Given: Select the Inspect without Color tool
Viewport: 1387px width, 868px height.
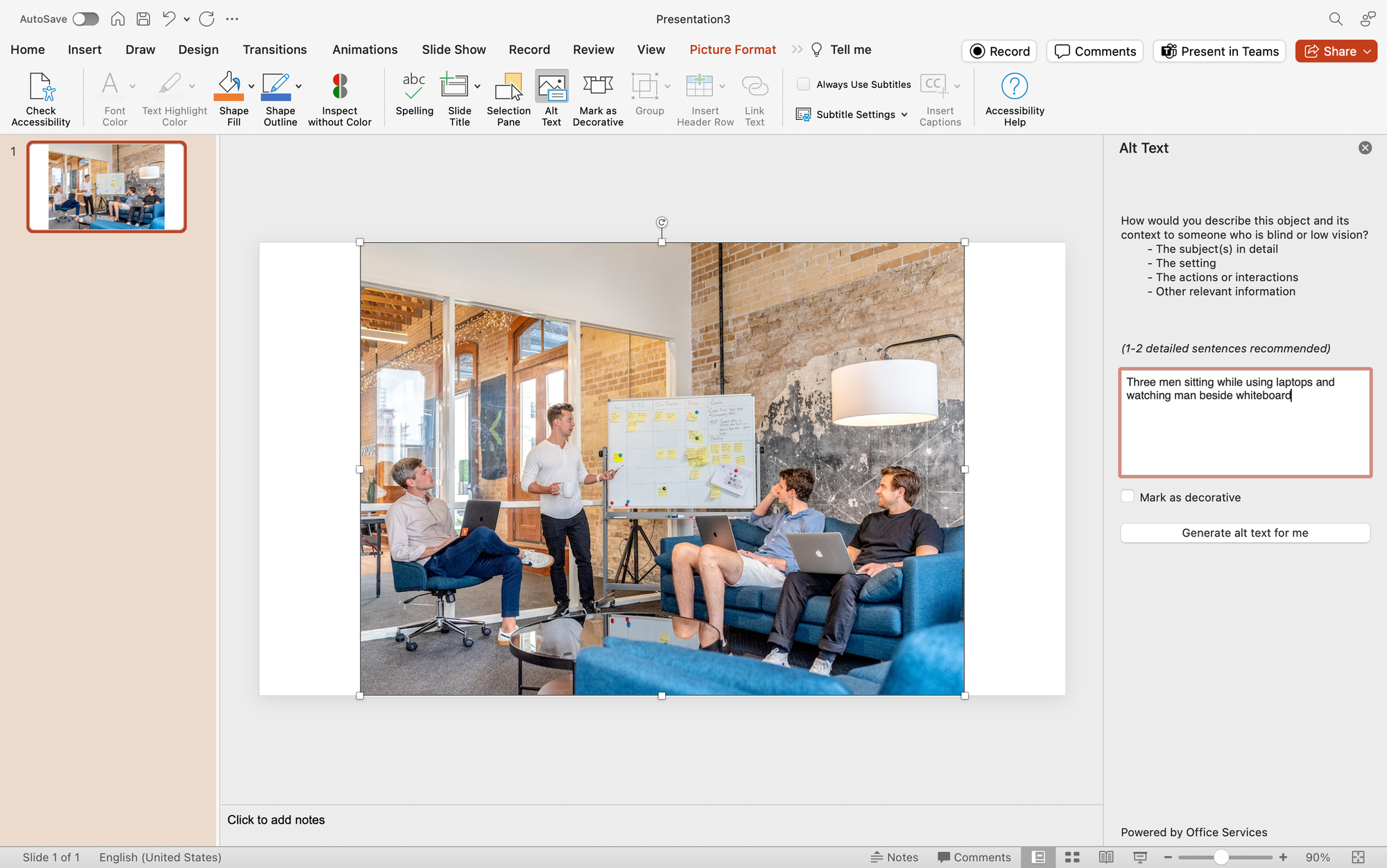Looking at the screenshot, I should (x=339, y=98).
